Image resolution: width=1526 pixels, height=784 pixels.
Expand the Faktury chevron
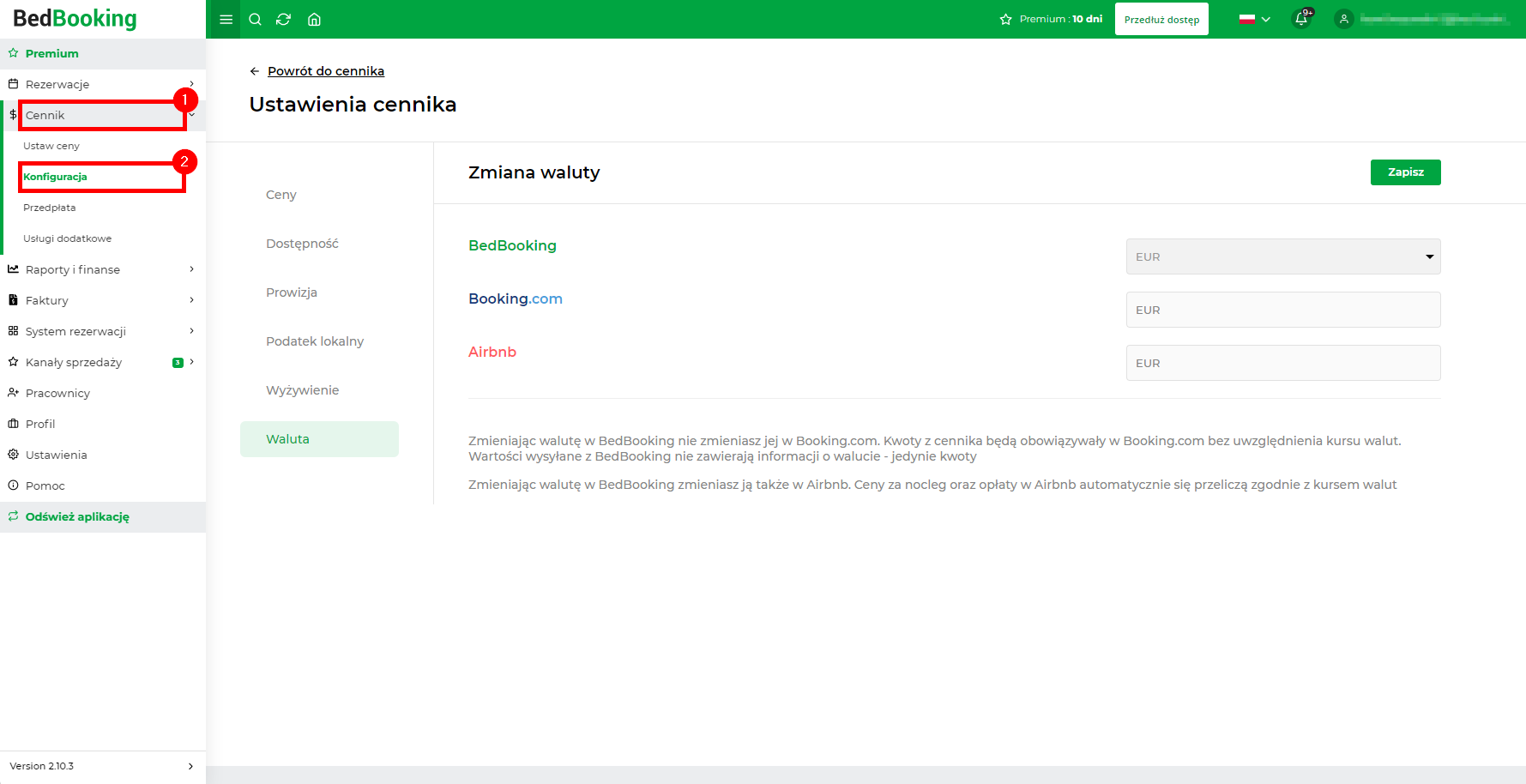pyautogui.click(x=191, y=300)
